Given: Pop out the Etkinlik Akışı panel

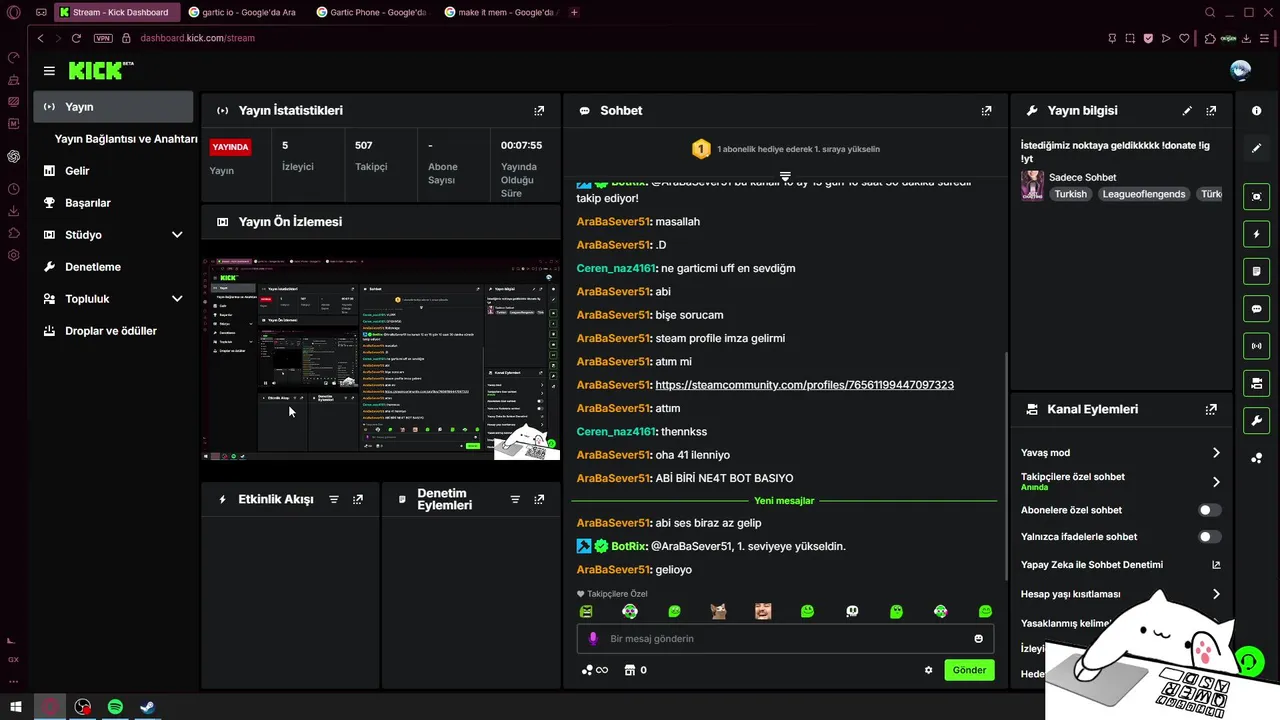Looking at the screenshot, I should 358,499.
